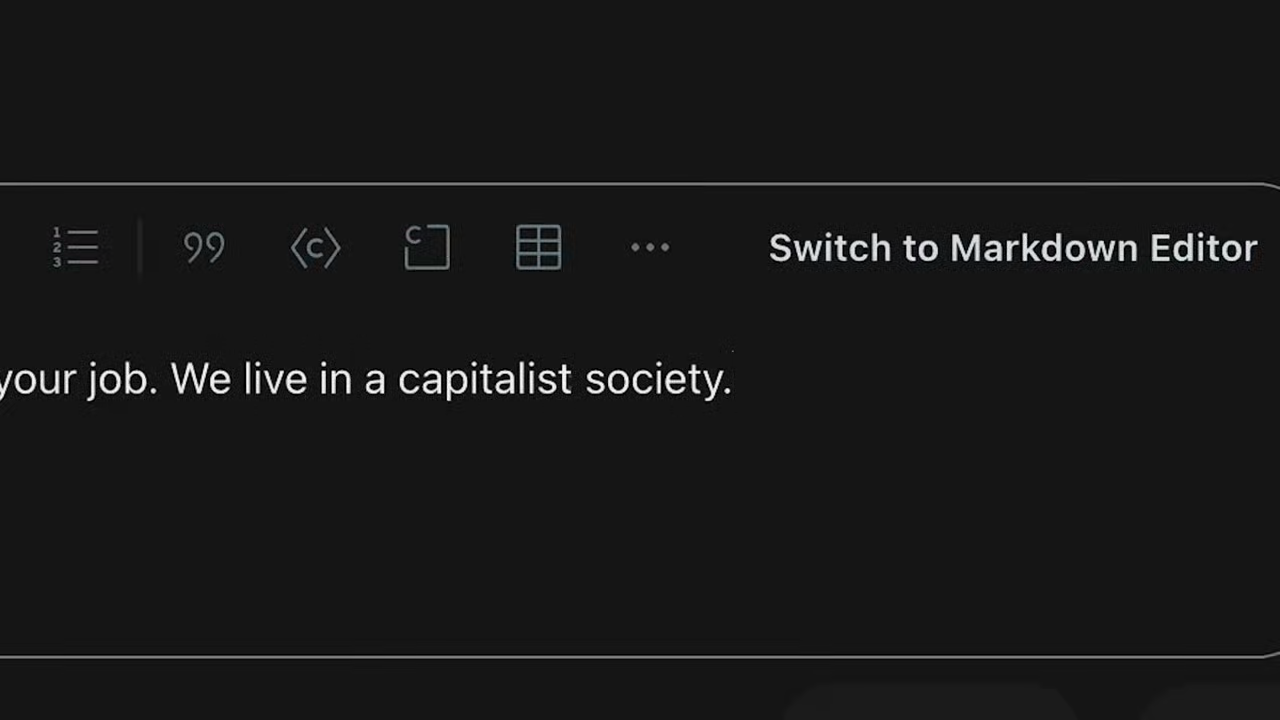
Task: Click the vertical divider beside the numbered list icon
Action: 139,248
